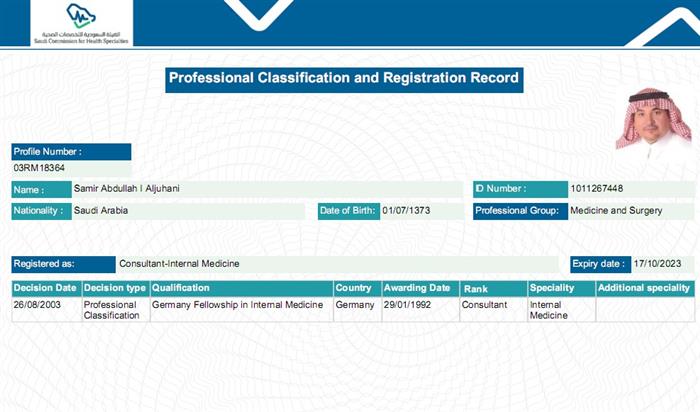Click the Decision type column header
The height and width of the screenshot is (412, 700).
tap(116, 288)
